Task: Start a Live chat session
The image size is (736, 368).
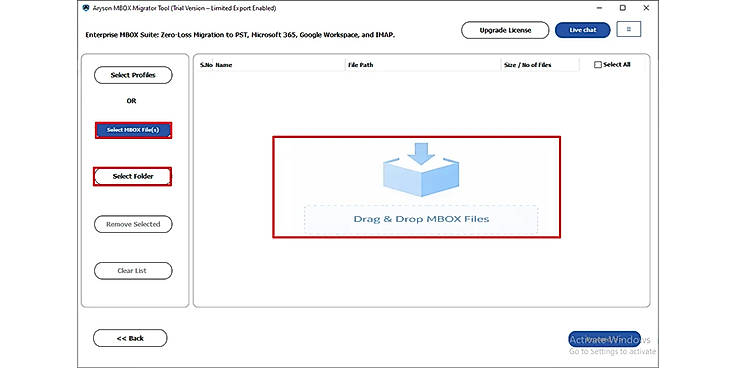Action: 583,30
